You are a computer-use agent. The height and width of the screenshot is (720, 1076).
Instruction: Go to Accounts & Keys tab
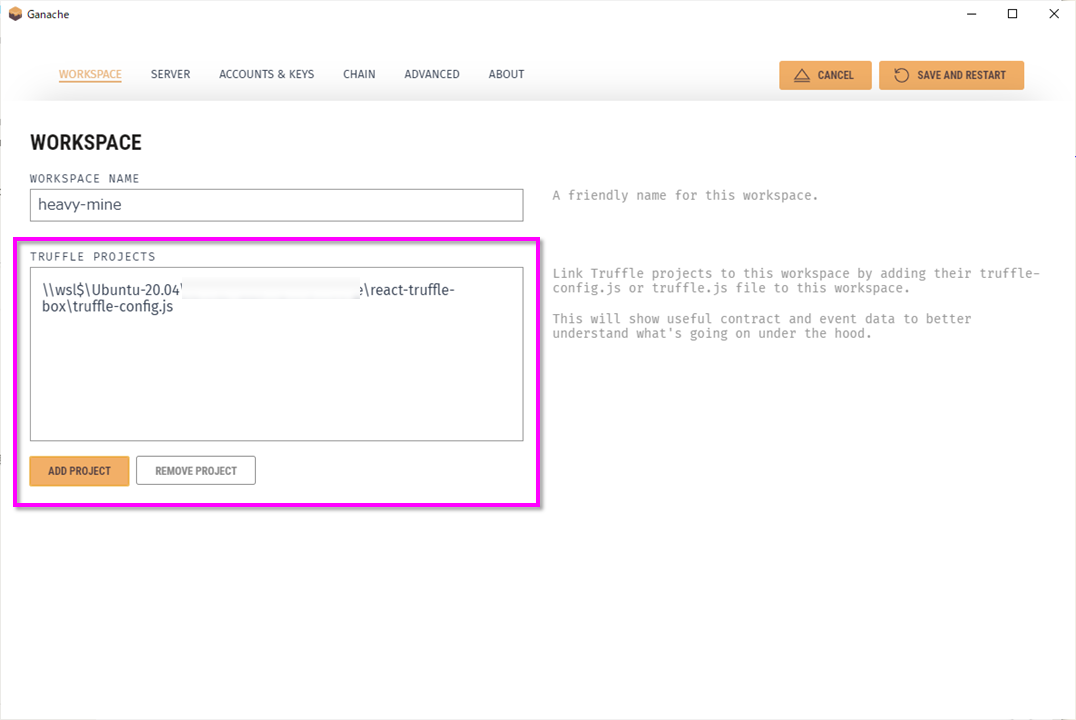point(266,74)
